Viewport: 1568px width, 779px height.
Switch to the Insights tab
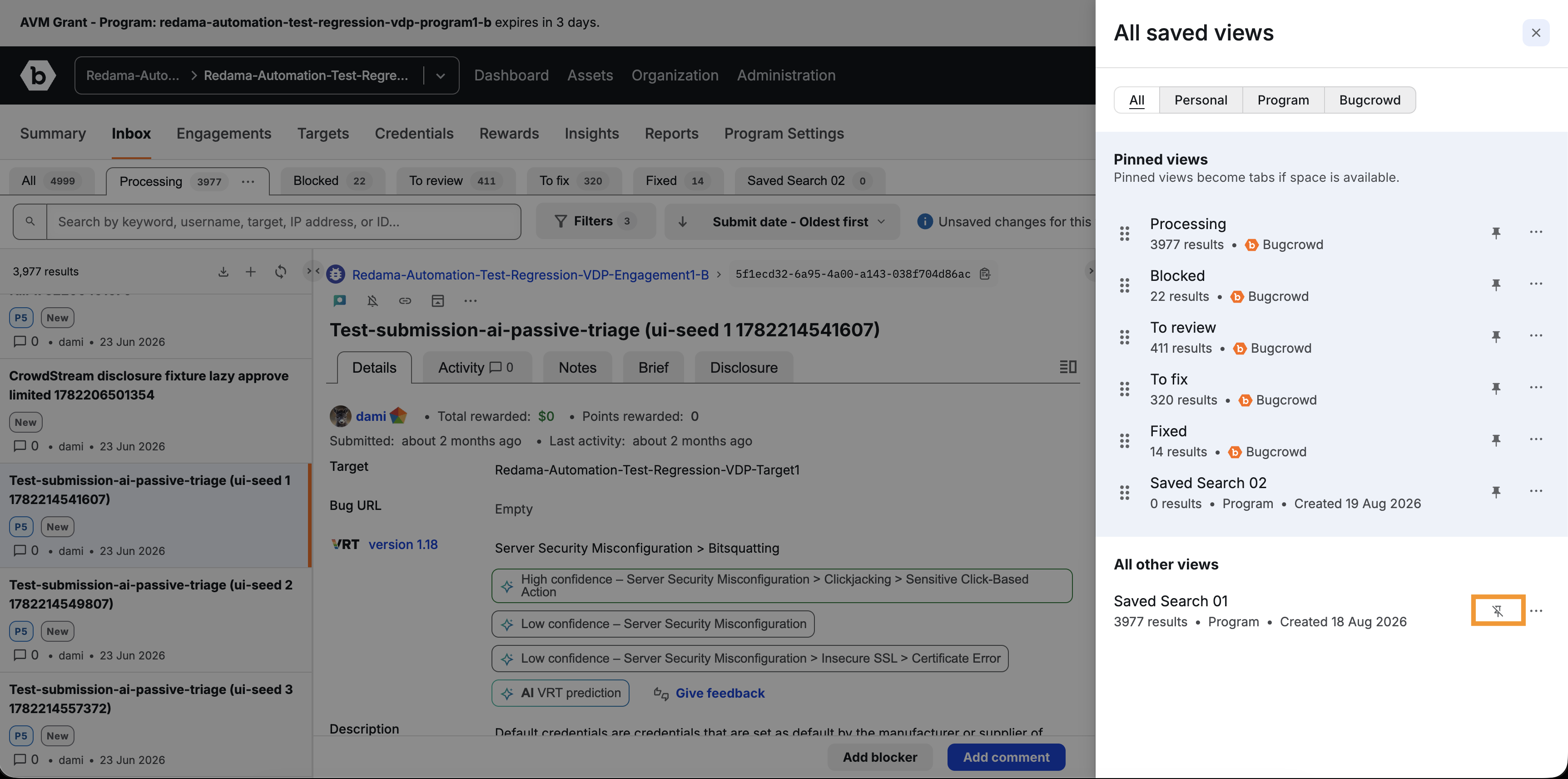[592, 133]
